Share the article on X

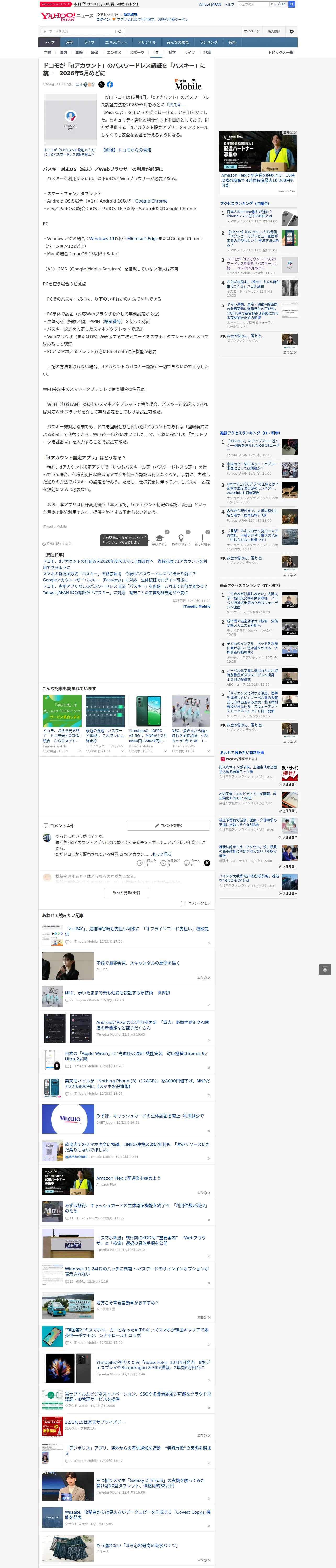pyautogui.click(x=101, y=85)
